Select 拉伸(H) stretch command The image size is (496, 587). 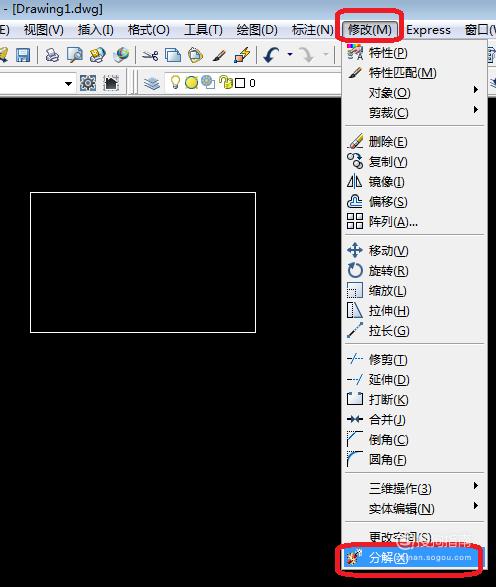414,311
